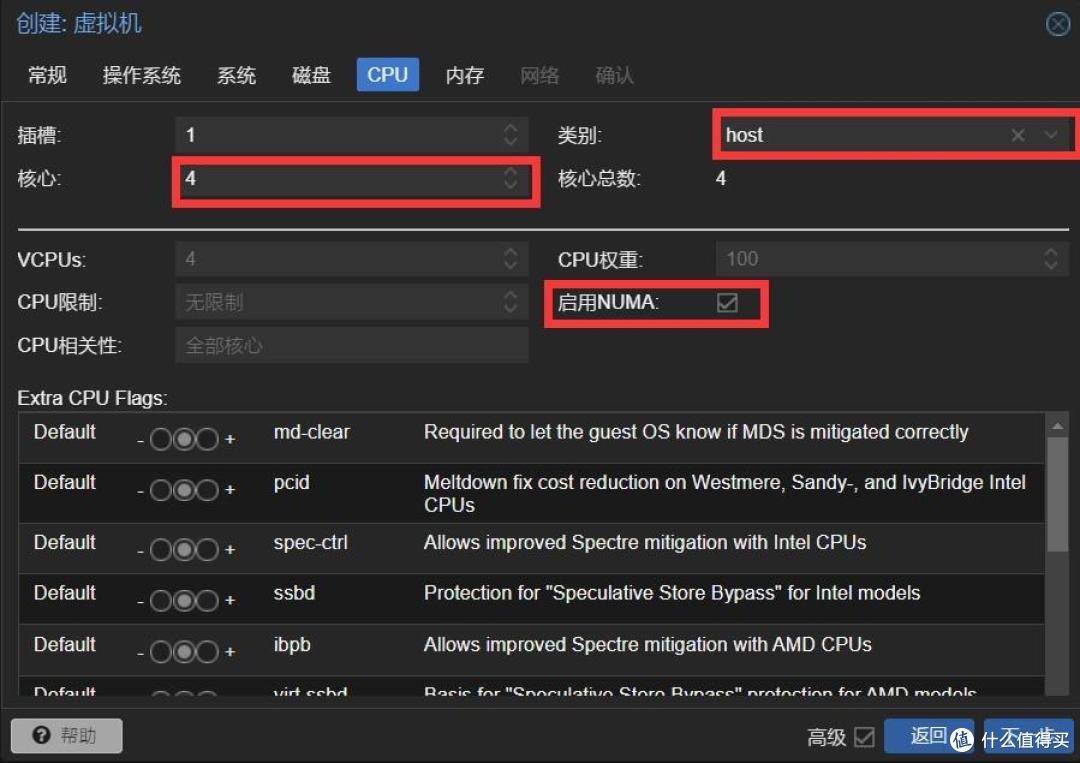Click the md-clear flag name
Screen dimensions: 1080x763
click(x=311, y=432)
